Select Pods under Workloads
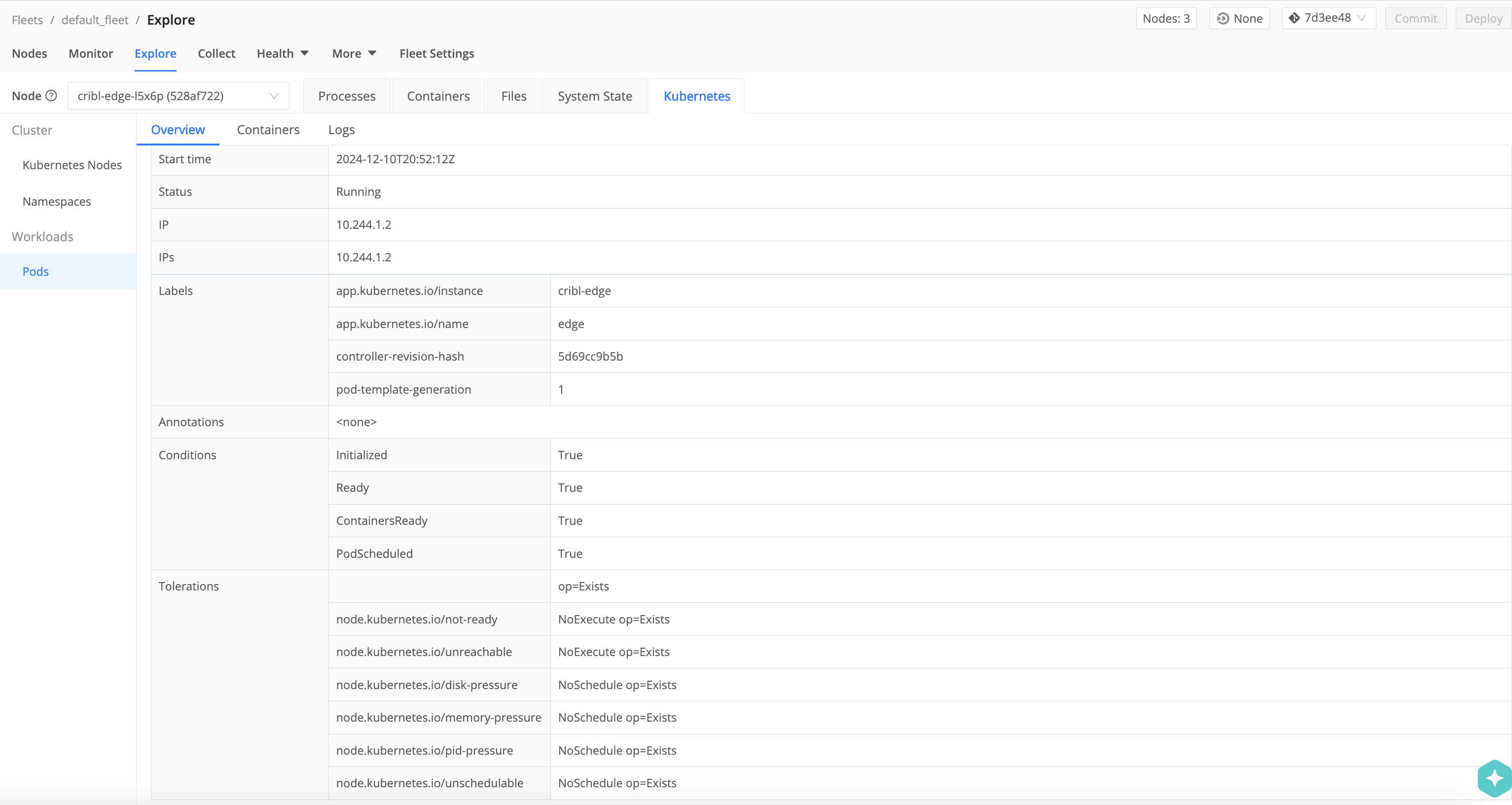The height and width of the screenshot is (805, 1512). (x=35, y=271)
